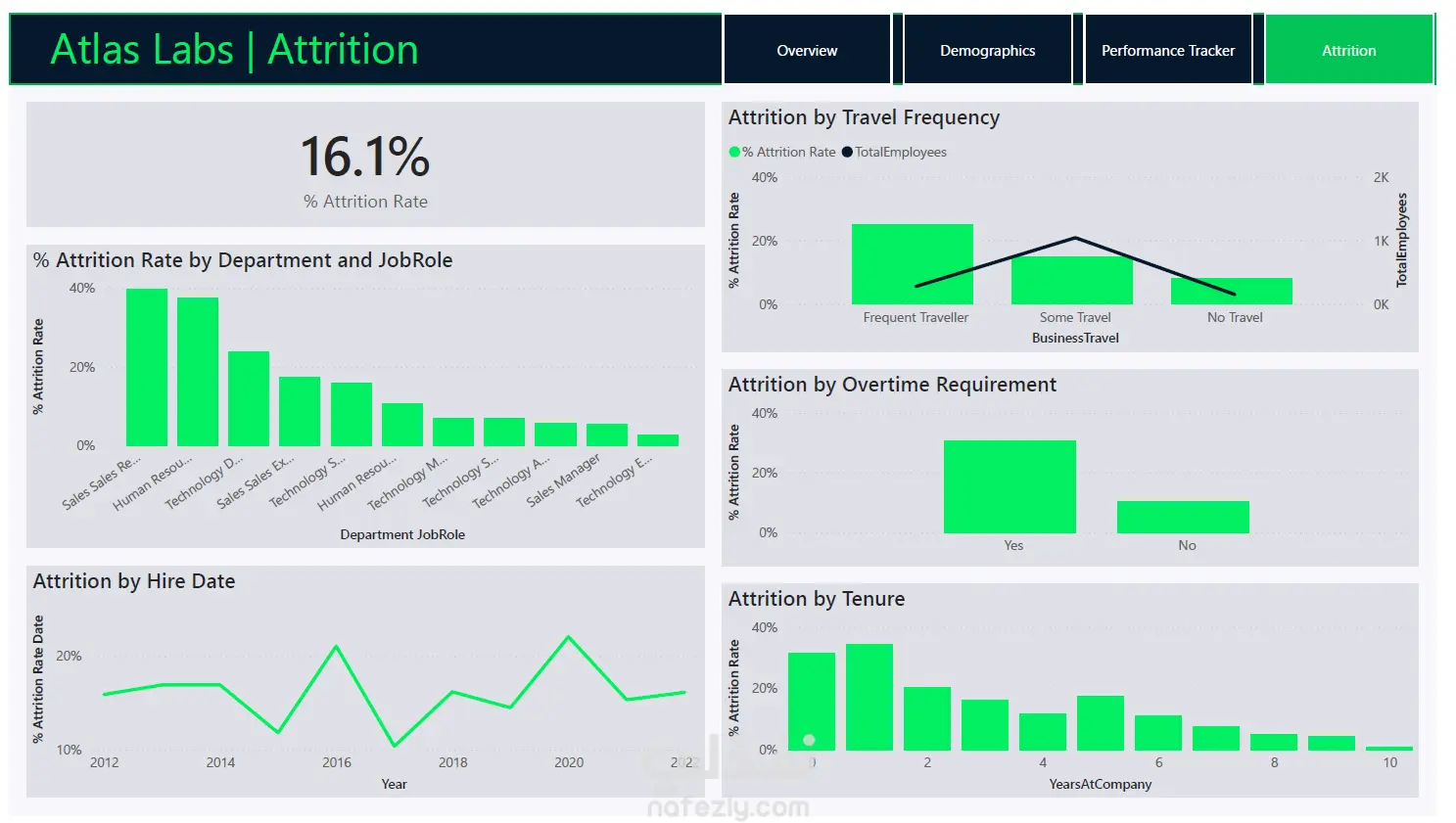Viewport: 1456px width, 823px height.
Task: Select the tenure bar for 10 years
Action: click(1389, 749)
